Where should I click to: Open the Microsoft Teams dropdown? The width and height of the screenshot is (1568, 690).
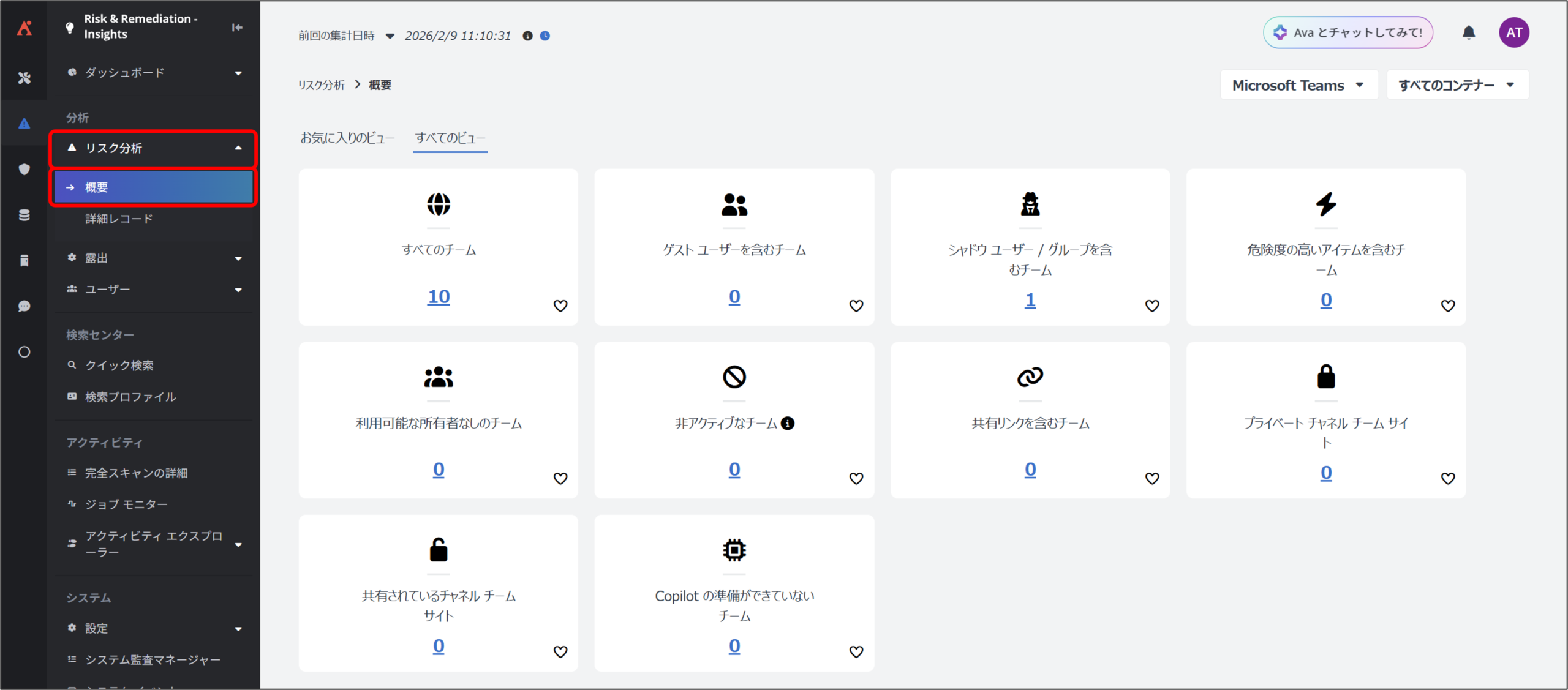click(x=1298, y=85)
